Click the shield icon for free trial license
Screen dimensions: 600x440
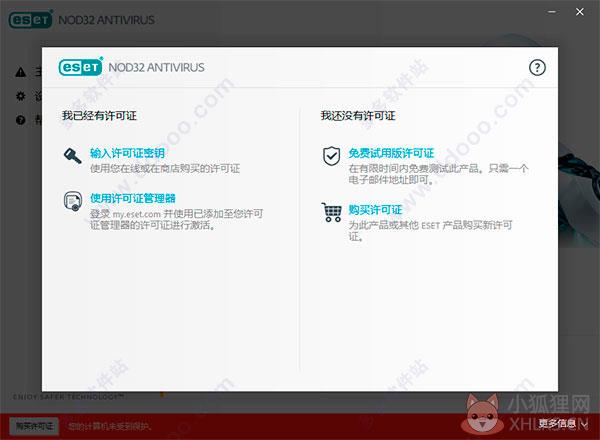pos(331,156)
